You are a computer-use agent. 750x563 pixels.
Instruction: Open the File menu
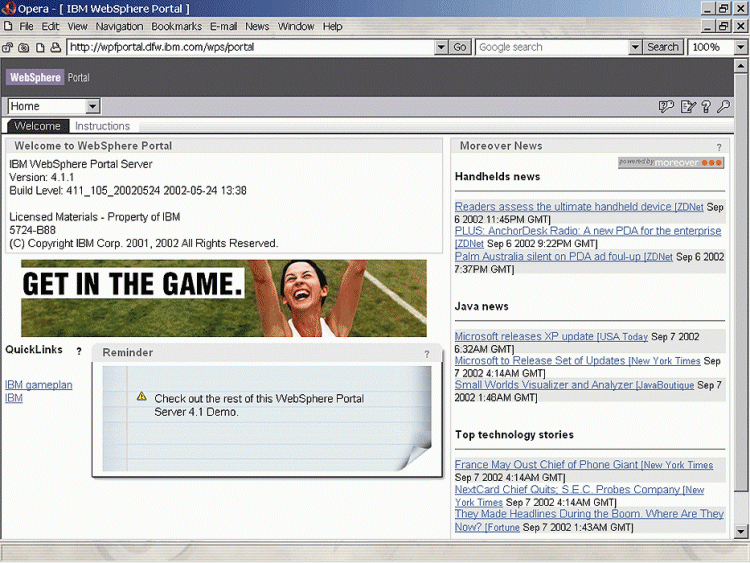click(26, 26)
